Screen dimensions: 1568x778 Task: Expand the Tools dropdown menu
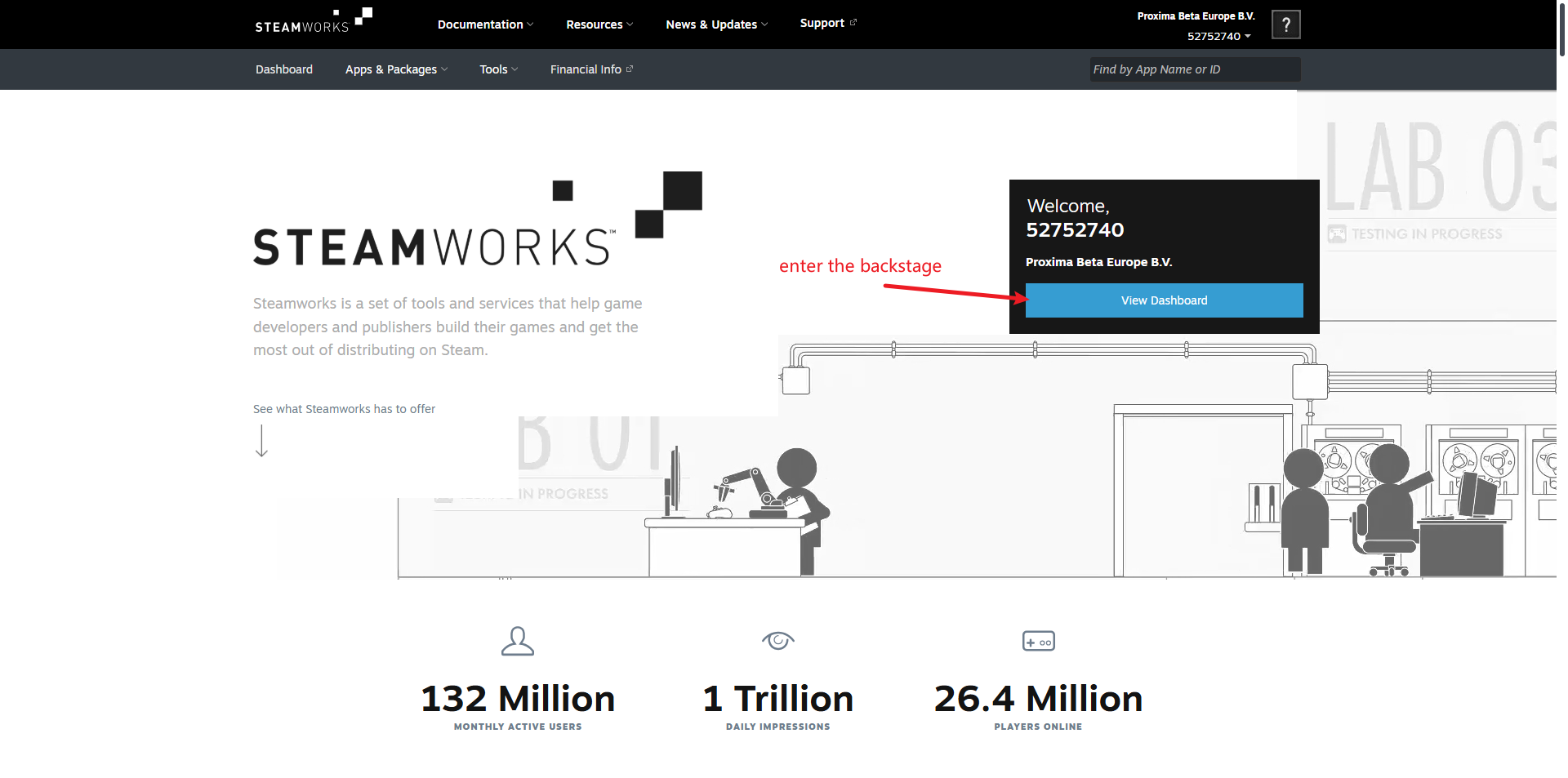(x=498, y=69)
